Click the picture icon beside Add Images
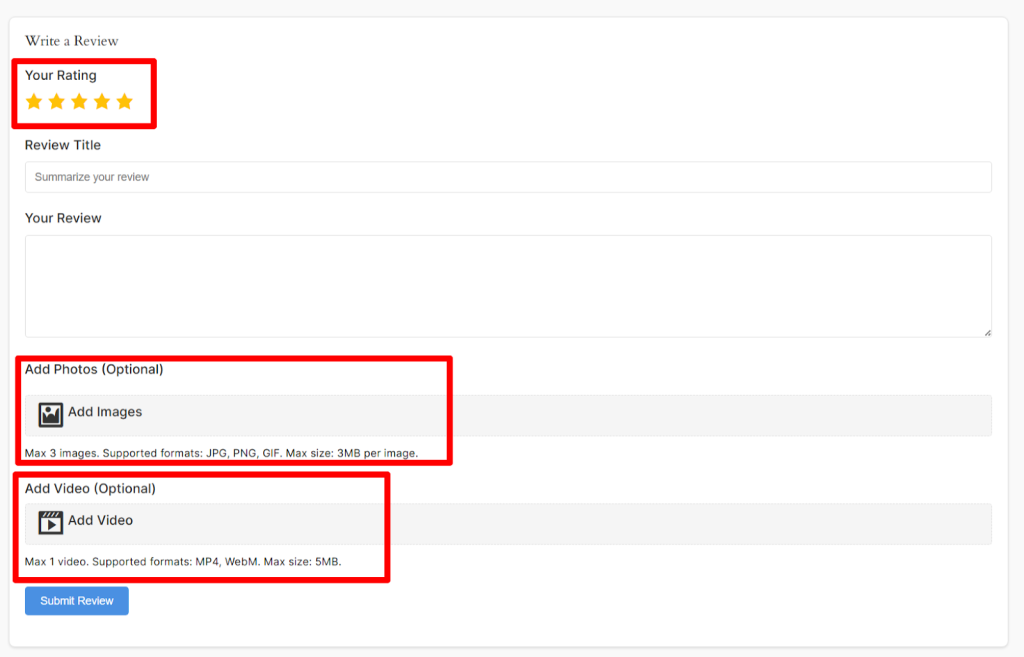The height and width of the screenshot is (657, 1024). click(x=51, y=414)
